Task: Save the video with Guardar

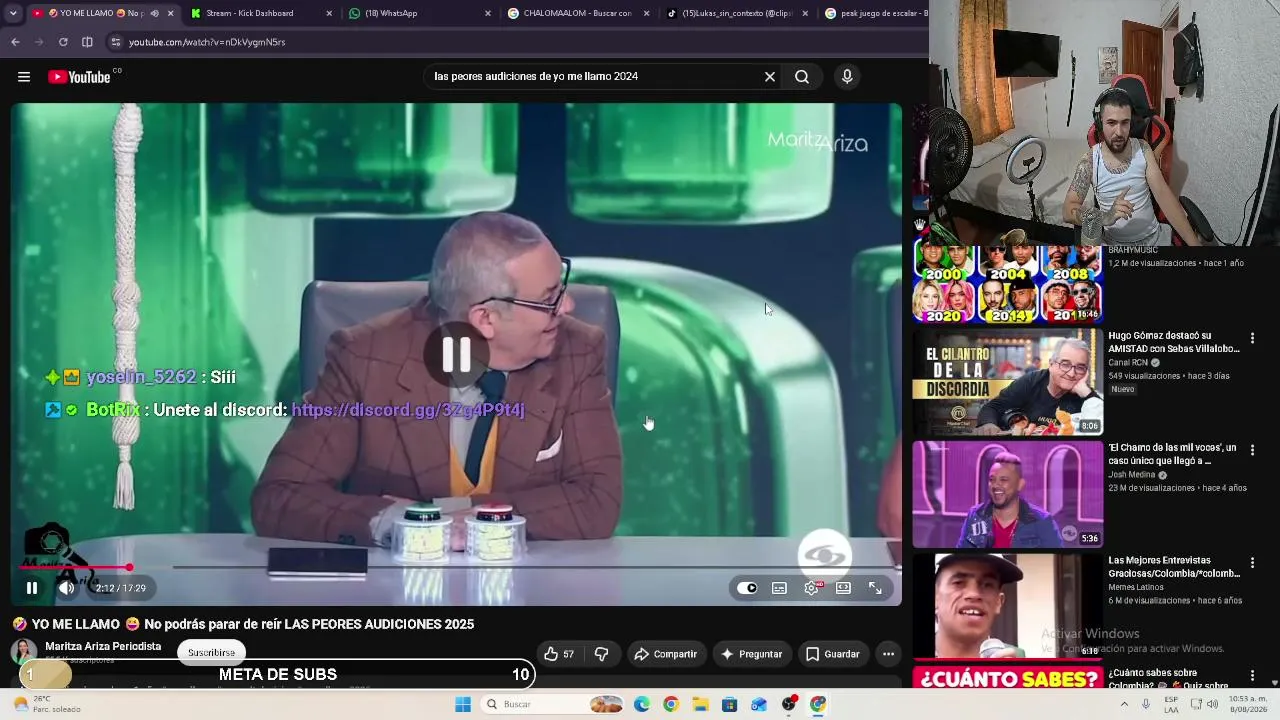Action: (832, 654)
